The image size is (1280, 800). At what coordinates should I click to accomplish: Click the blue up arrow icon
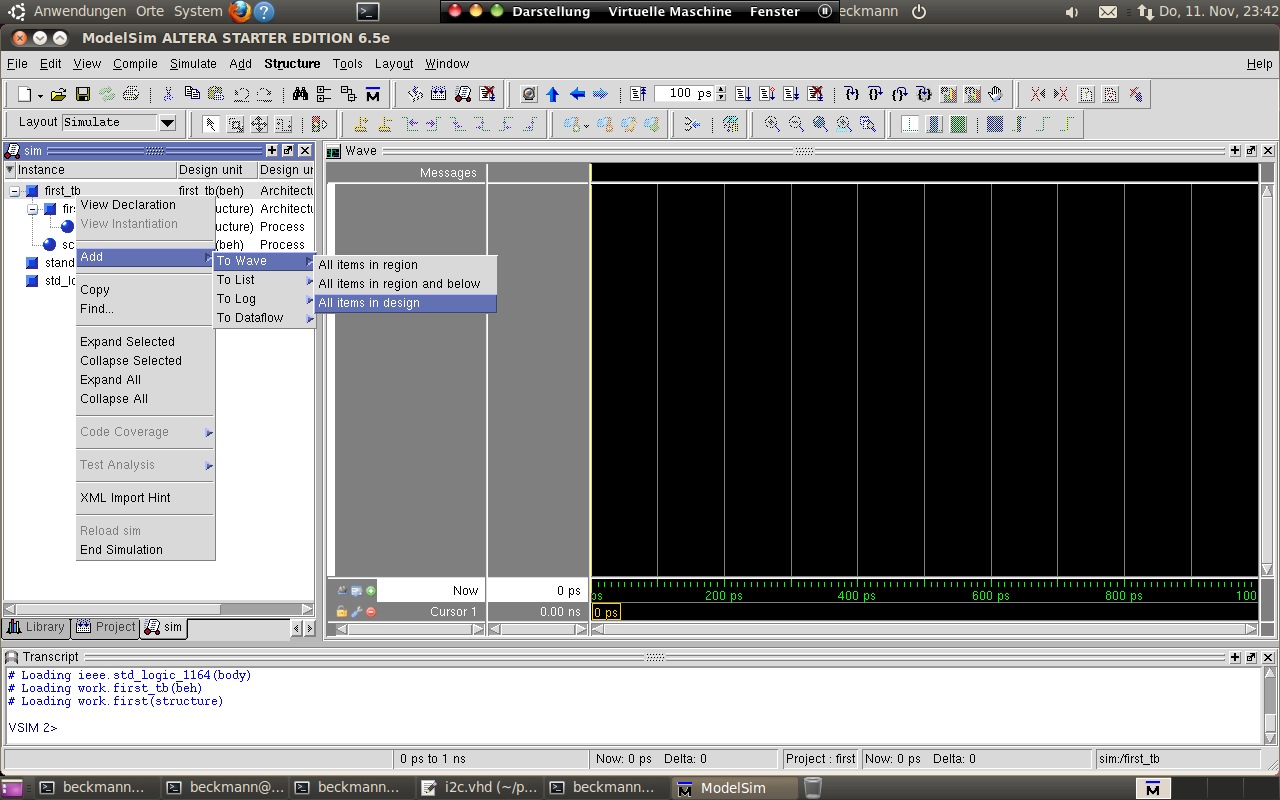click(x=553, y=94)
